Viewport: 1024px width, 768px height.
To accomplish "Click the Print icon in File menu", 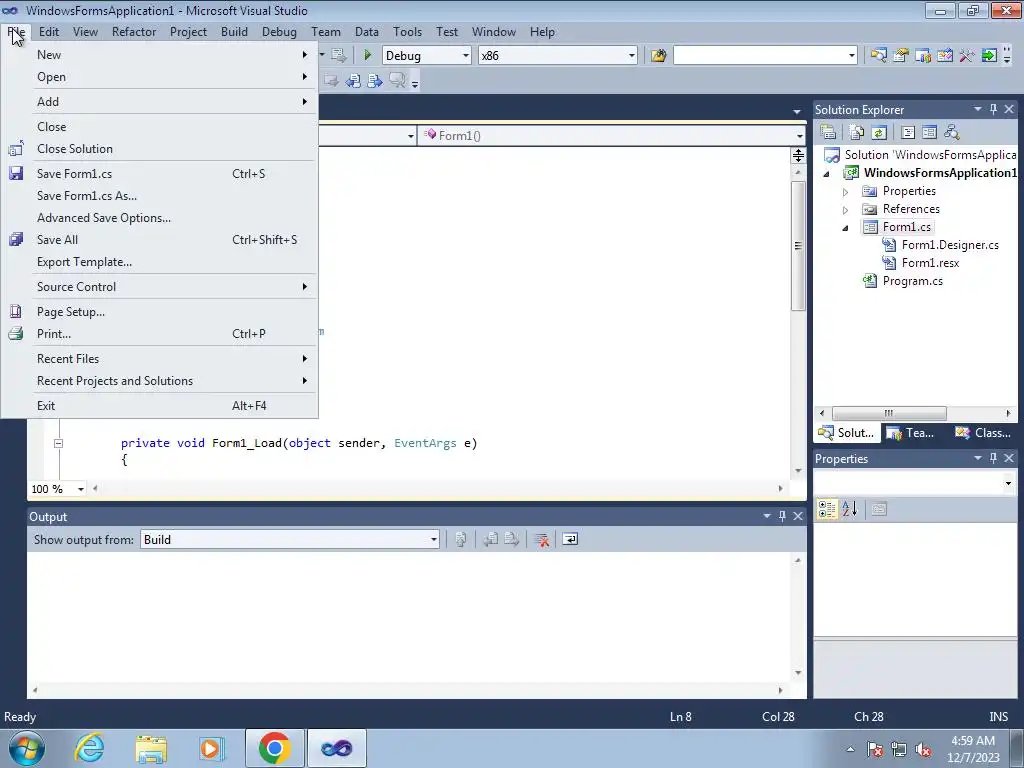I will [x=16, y=334].
